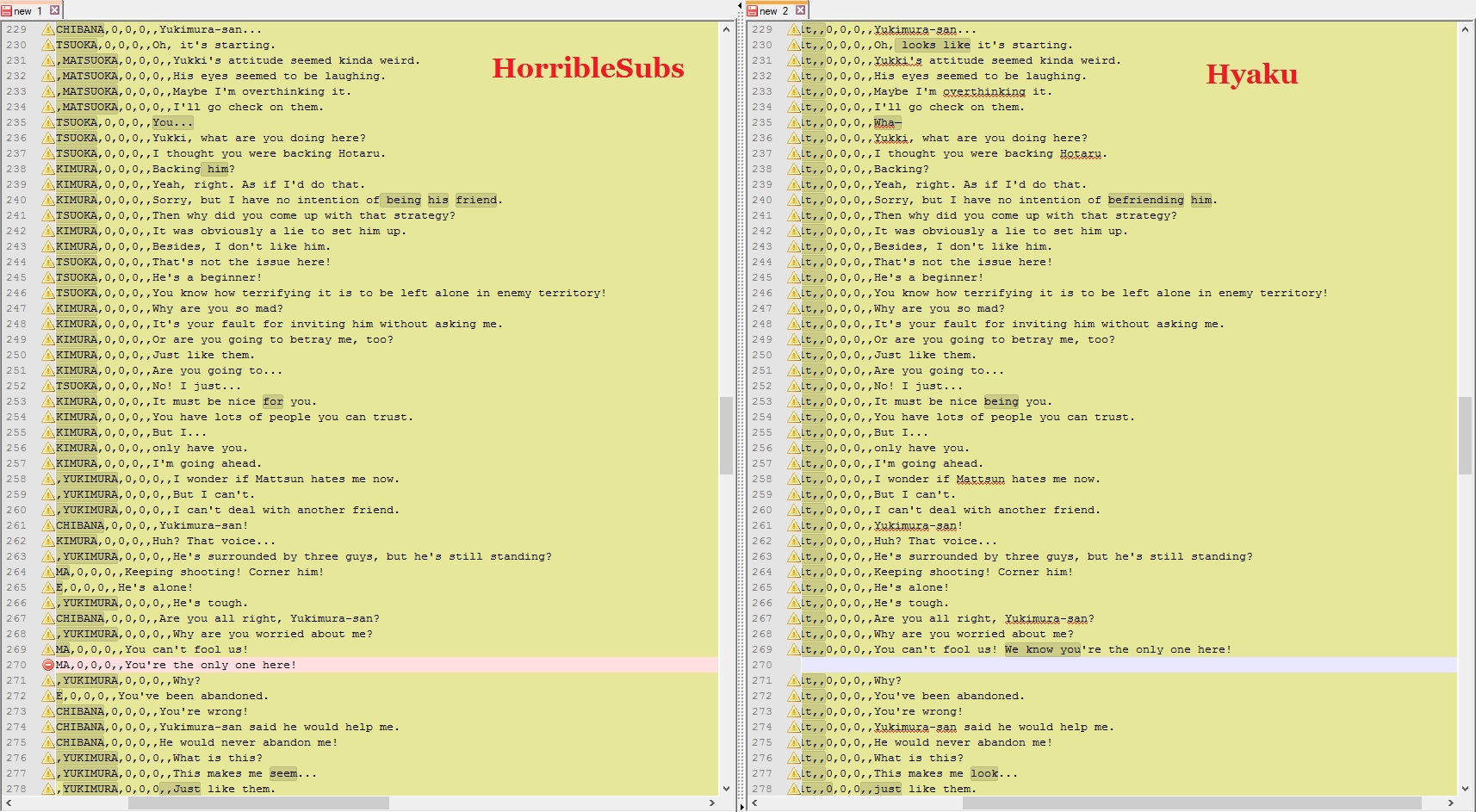The image size is (1476, 812).
Task: Click the text 'KIMURA,0,0,0,,Why are you so mad?'
Action: point(170,308)
